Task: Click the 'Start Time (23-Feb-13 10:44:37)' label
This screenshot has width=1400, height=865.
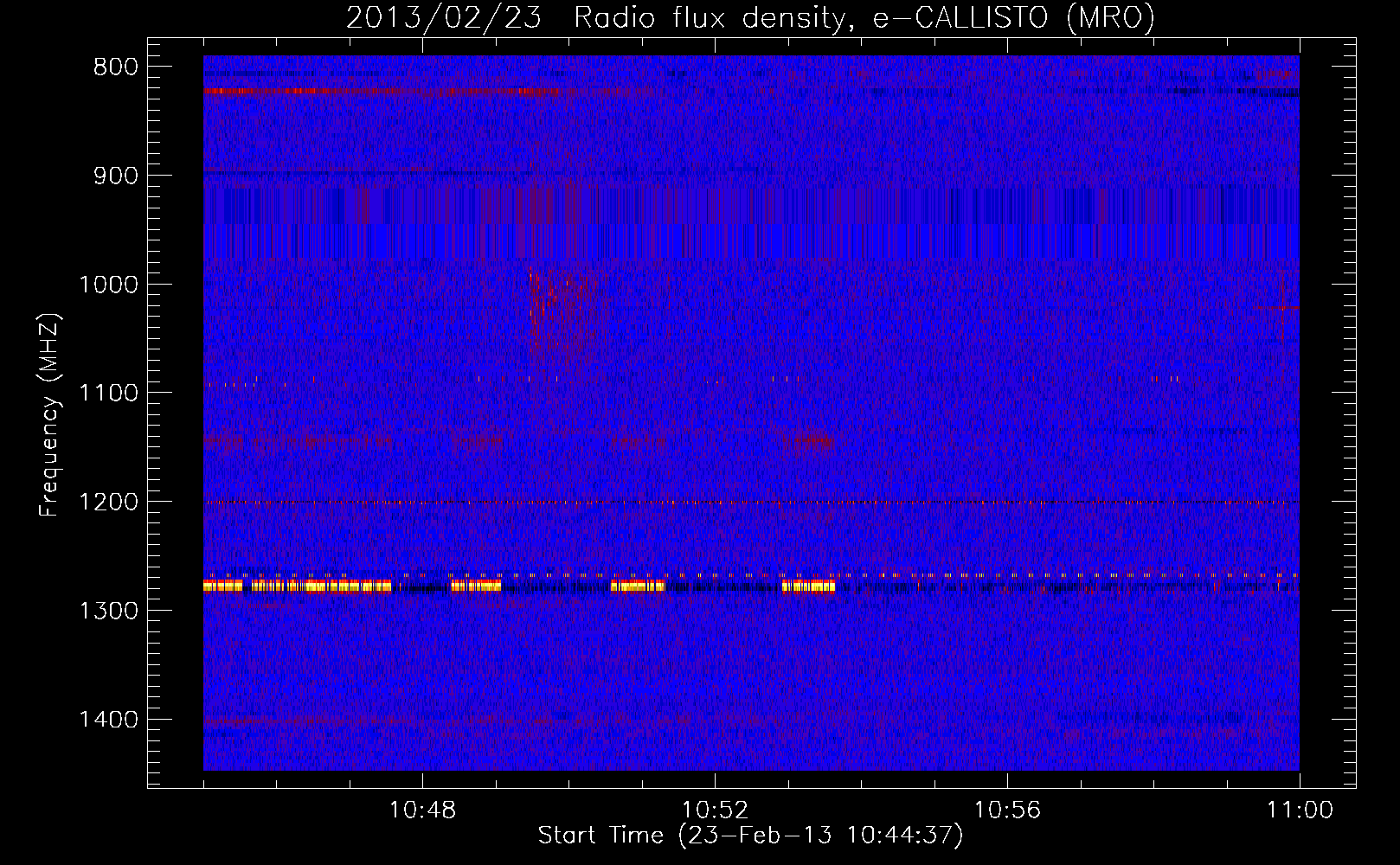Action: 750,836
